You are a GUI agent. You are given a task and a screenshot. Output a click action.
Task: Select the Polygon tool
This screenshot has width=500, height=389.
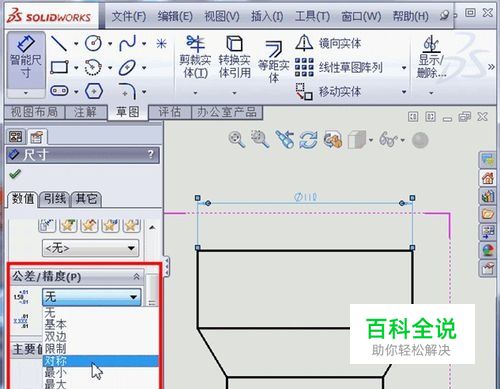(94, 91)
